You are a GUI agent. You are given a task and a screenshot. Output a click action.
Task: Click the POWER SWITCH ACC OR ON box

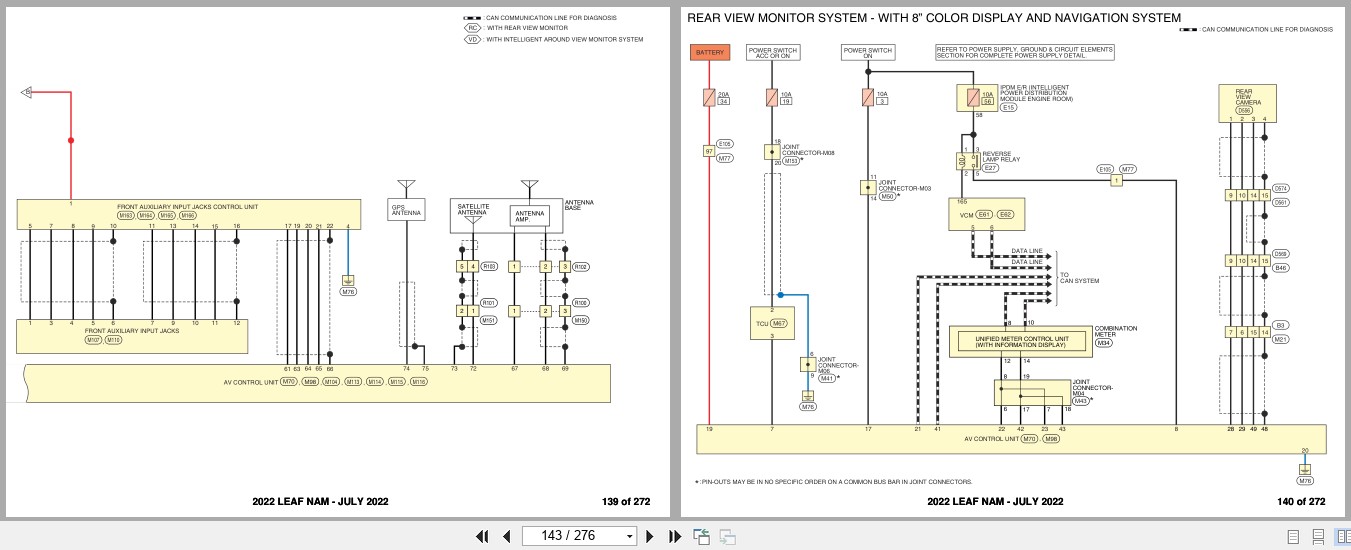pyautogui.click(x=771, y=52)
